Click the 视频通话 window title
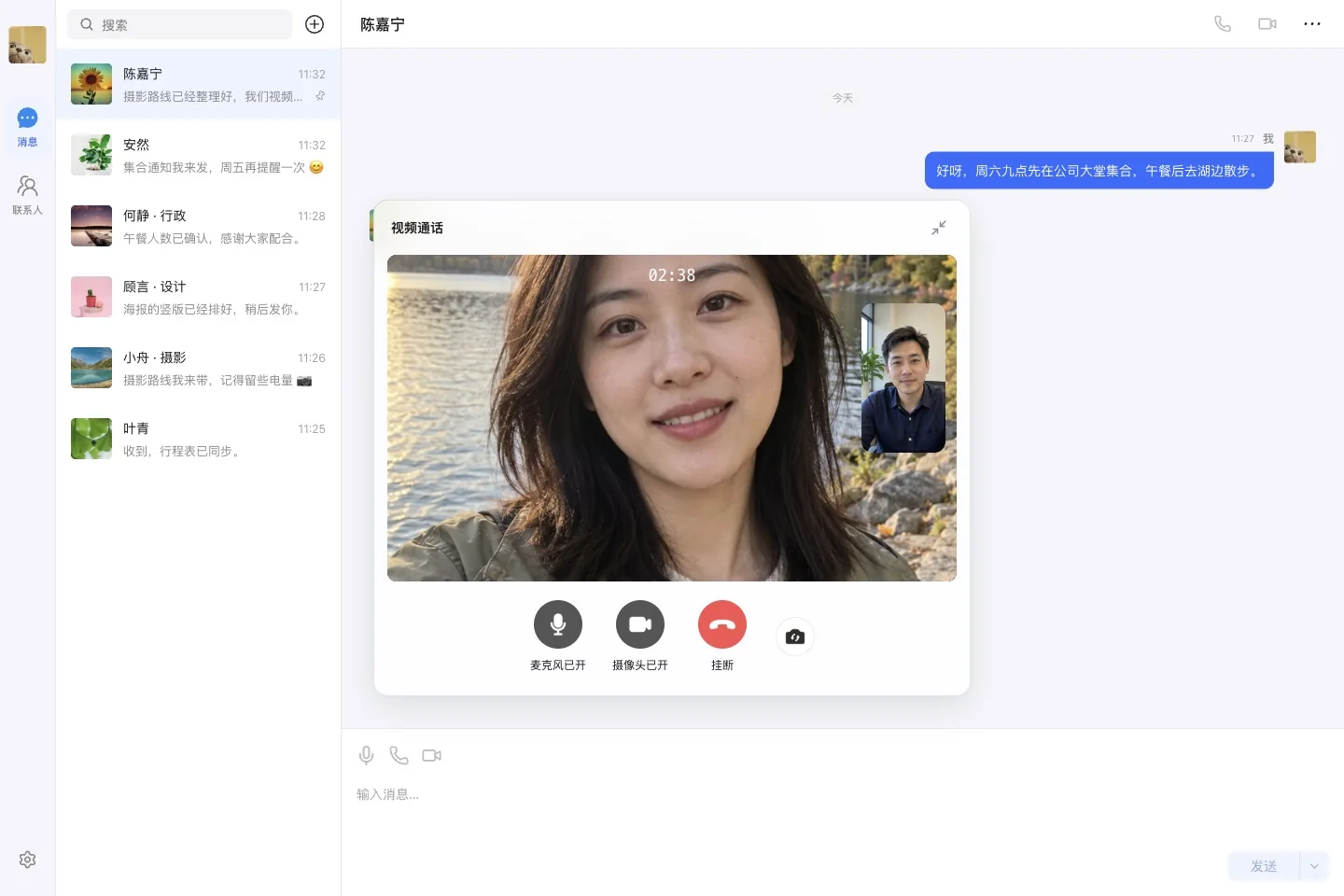The width and height of the screenshot is (1344, 896). 417,228
